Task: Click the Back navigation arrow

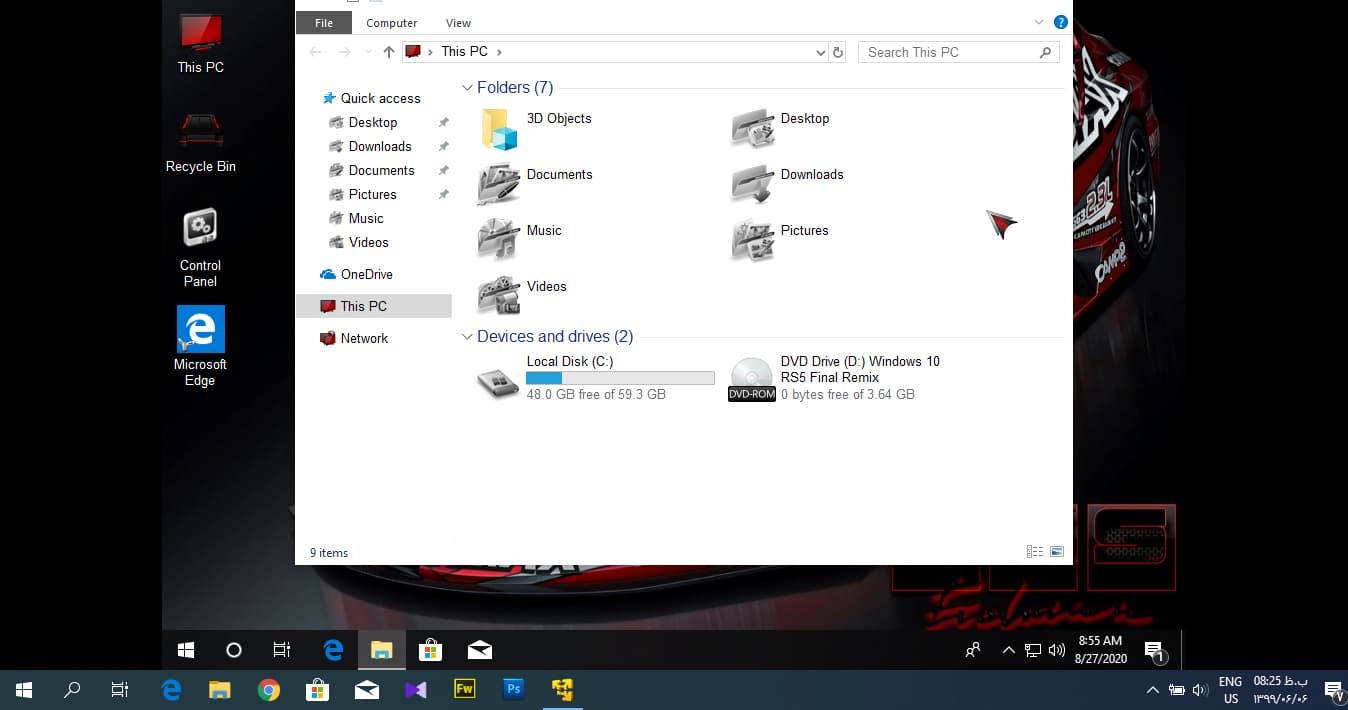Action: 316,52
